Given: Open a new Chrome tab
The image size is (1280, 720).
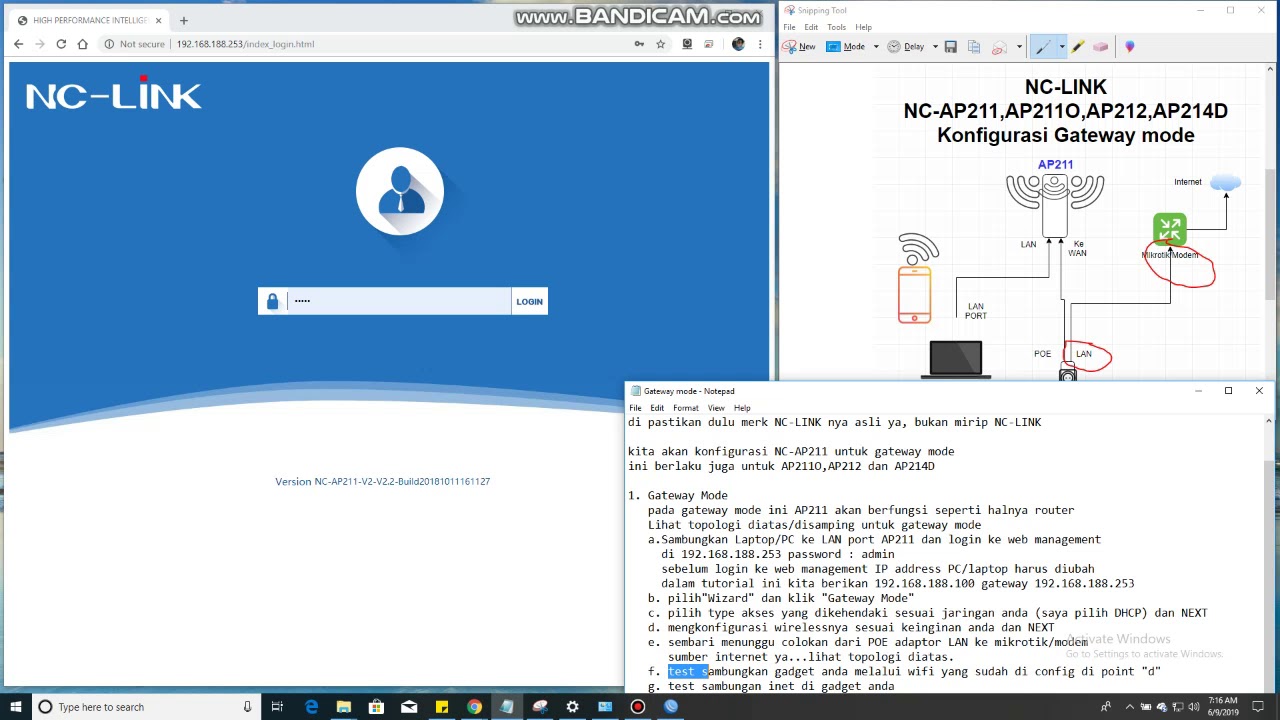Looking at the screenshot, I should pos(183,20).
